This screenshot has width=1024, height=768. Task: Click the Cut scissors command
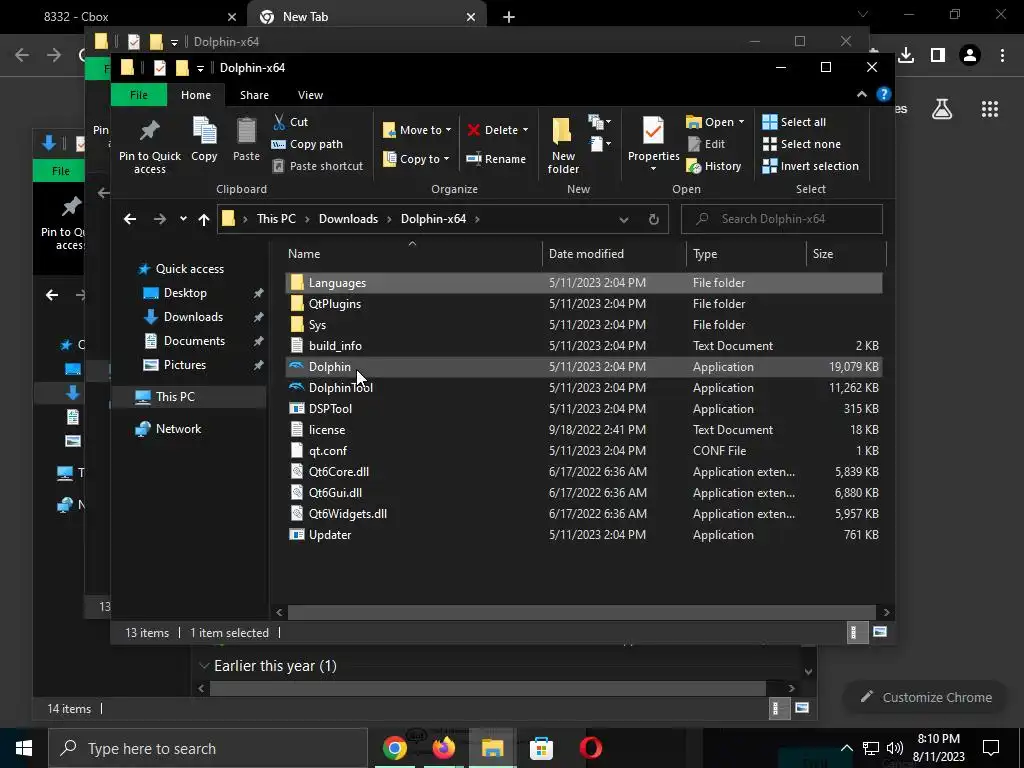pos(291,121)
